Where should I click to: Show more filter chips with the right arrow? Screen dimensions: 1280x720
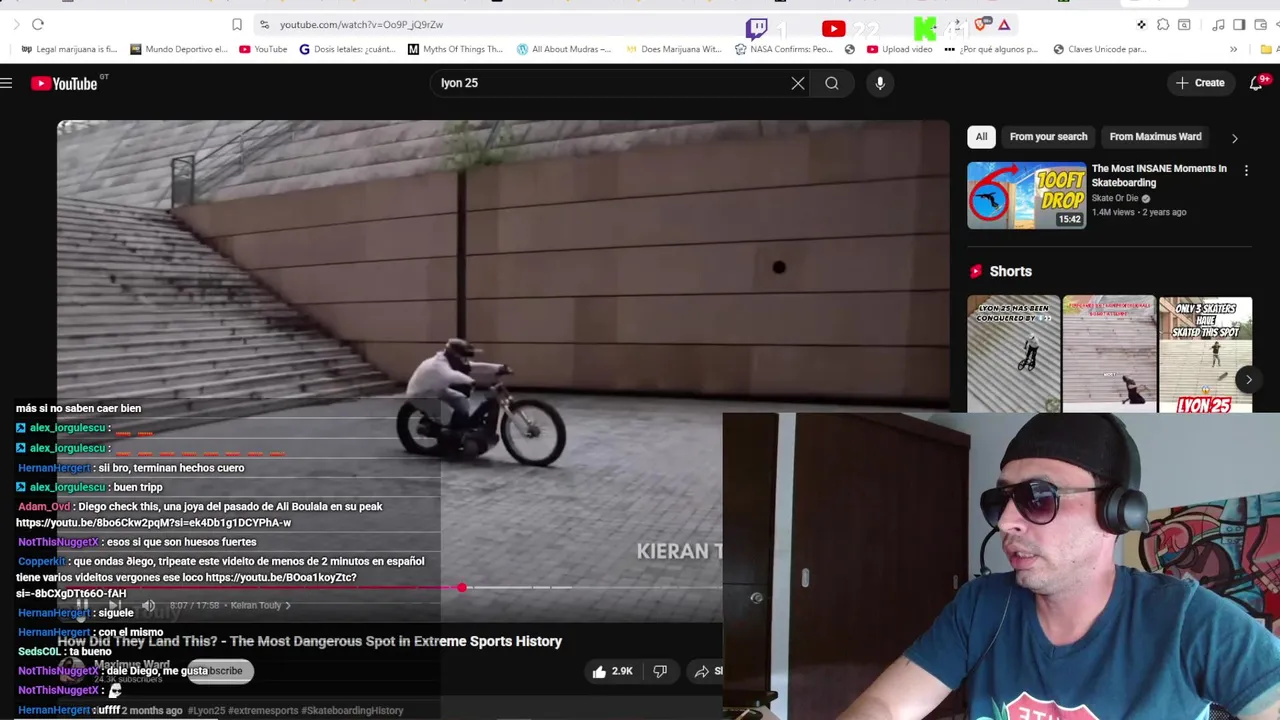click(x=1234, y=138)
